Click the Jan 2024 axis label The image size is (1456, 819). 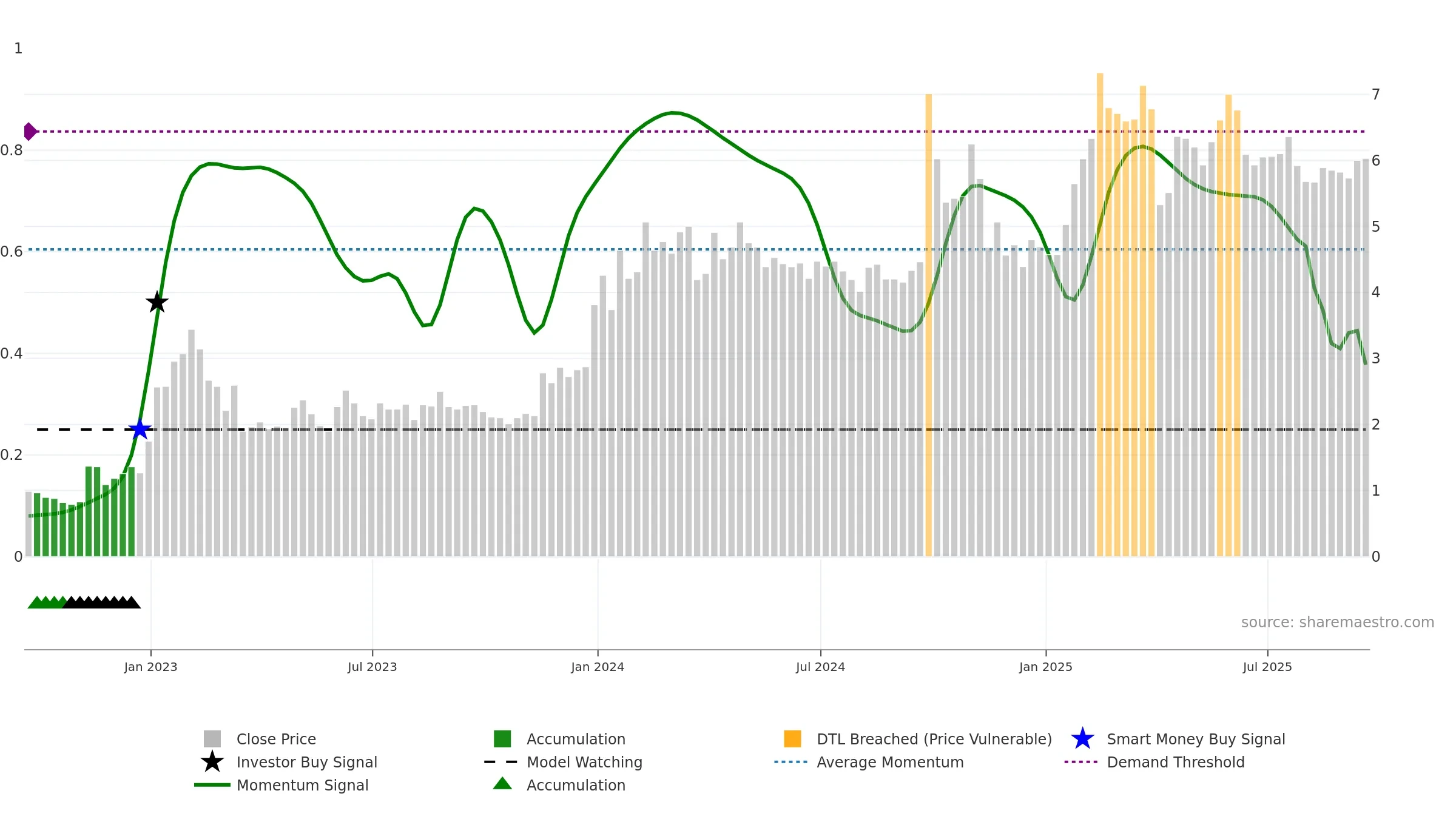(x=598, y=667)
